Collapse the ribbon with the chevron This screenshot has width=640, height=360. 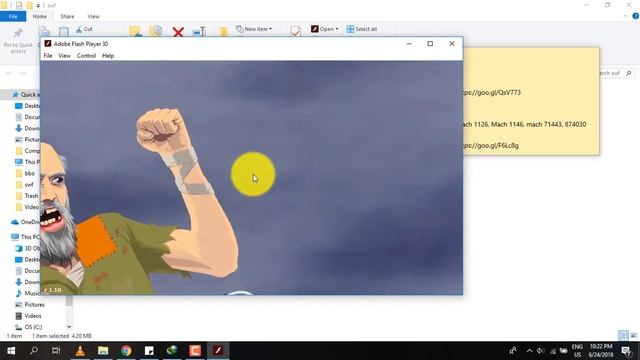[626, 16]
